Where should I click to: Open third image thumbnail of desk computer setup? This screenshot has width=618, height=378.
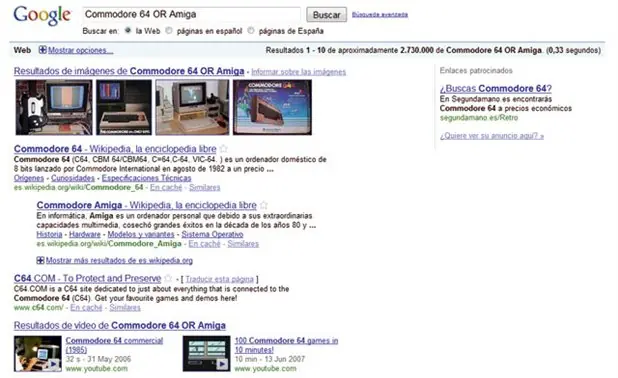[x=192, y=107]
